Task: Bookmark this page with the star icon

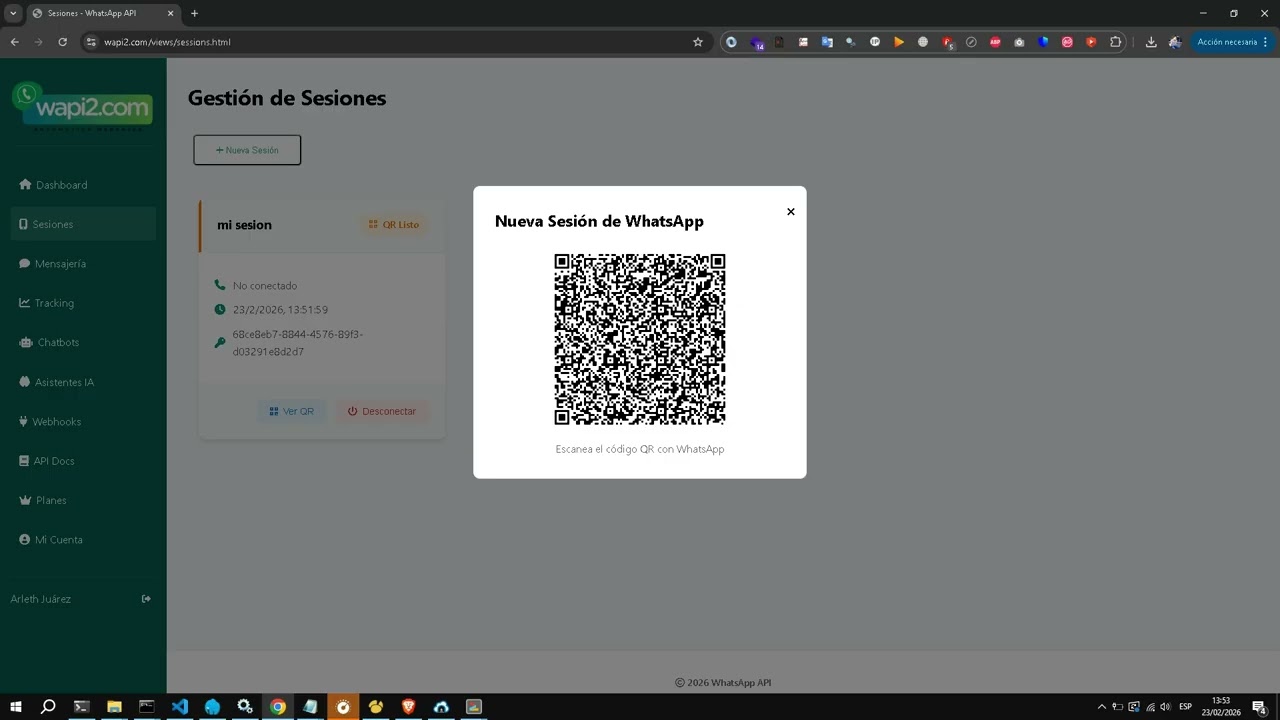Action: (x=698, y=42)
